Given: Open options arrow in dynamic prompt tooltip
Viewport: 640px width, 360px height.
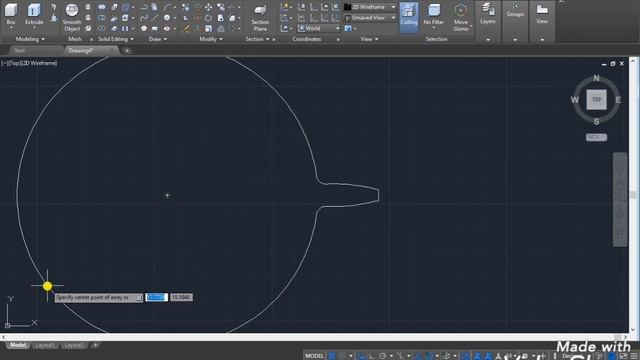Looking at the screenshot, I should coord(139,298).
